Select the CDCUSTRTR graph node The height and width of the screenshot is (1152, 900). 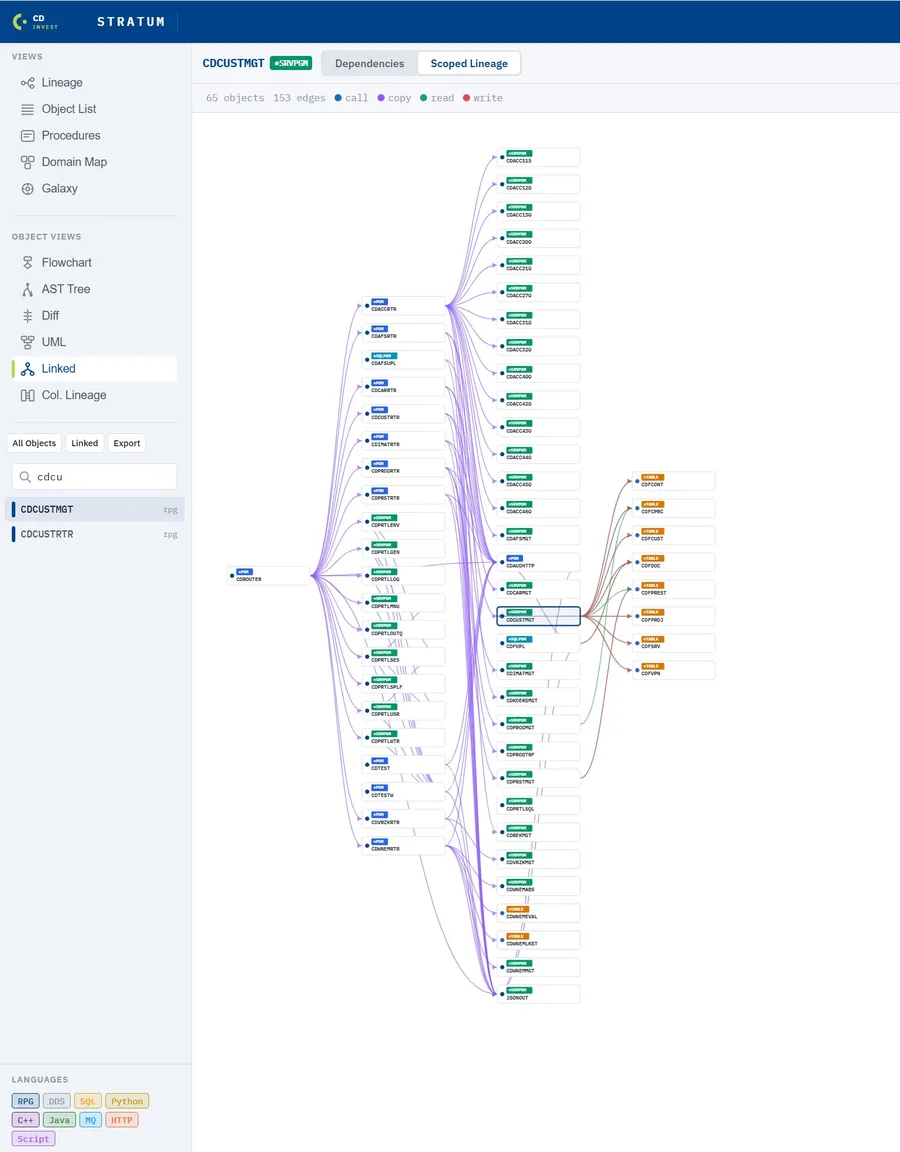pos(403,414)
